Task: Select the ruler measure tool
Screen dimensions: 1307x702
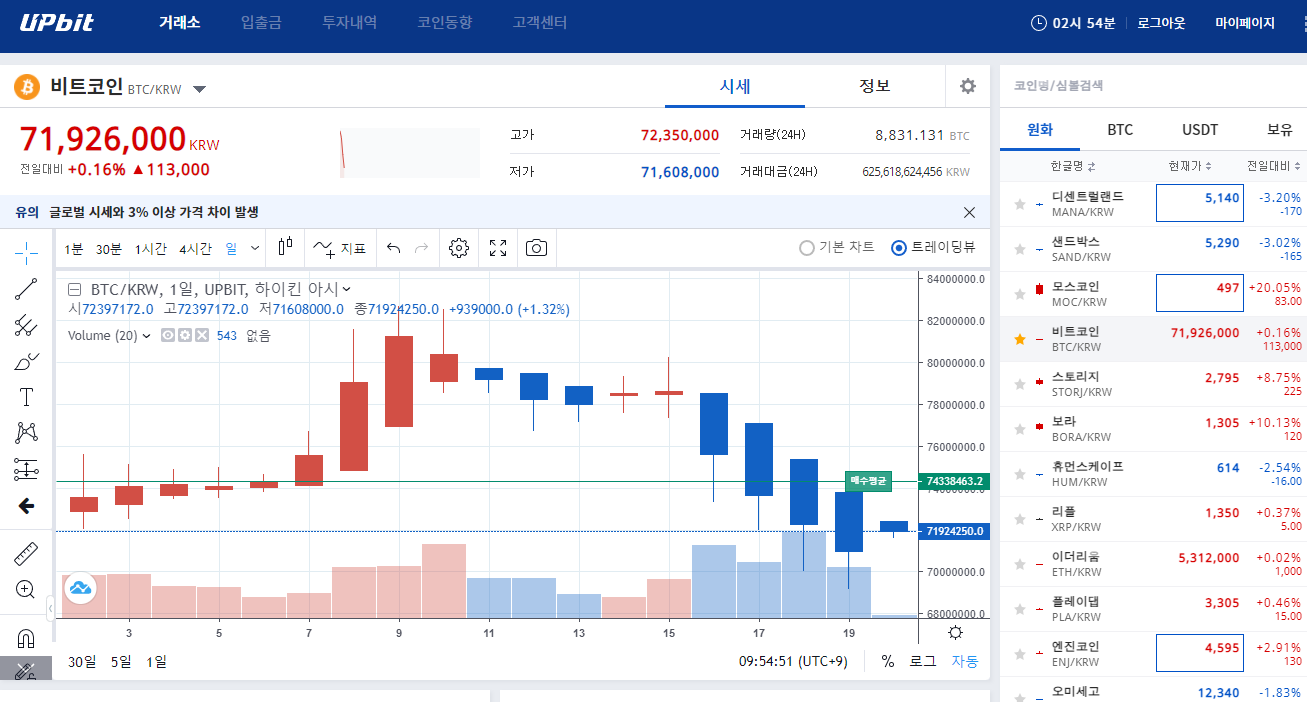Action: (x=27, y=553)
